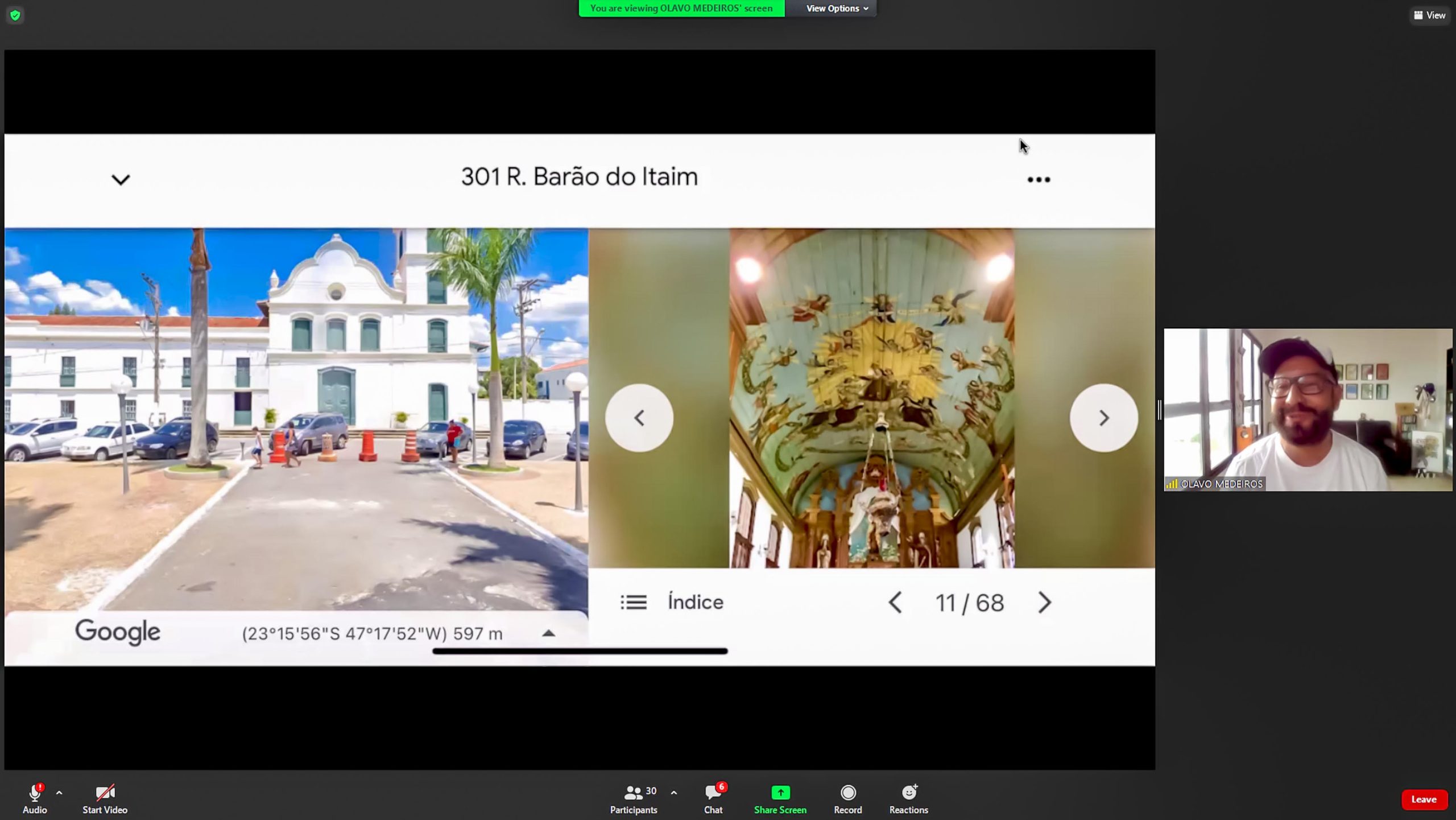Expand audio settings caret next to Audio
Screen dimensions: 1456x820
coord(59,792)
